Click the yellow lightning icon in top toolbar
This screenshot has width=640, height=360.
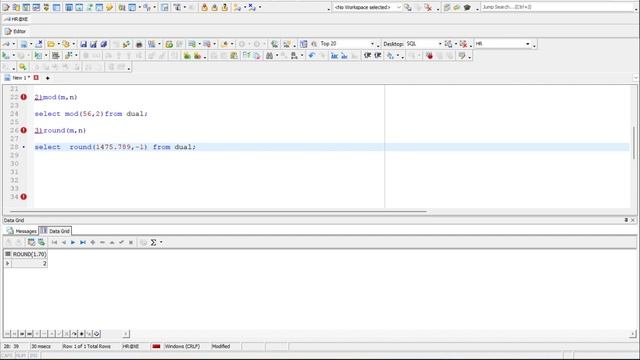point(109,7)
